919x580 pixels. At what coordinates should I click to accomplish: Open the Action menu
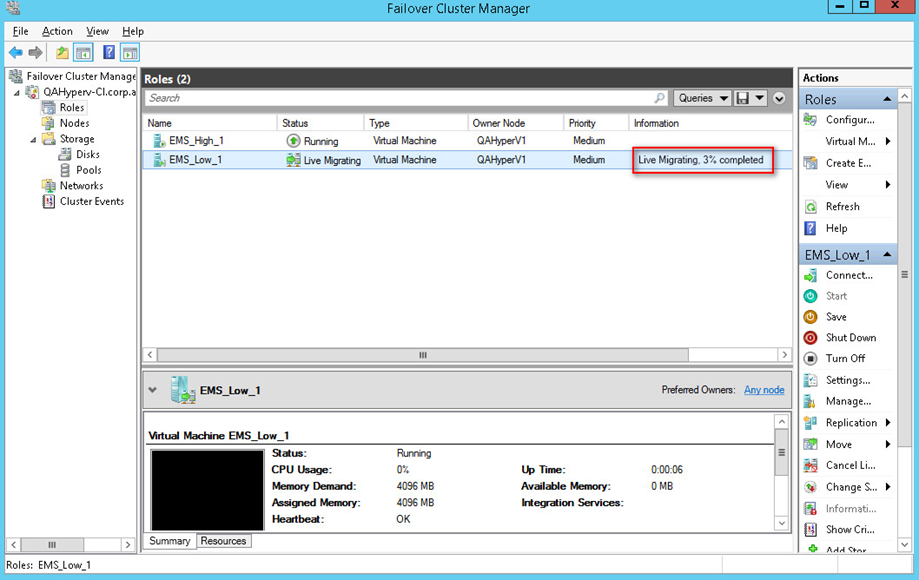(x=57, y=31)
